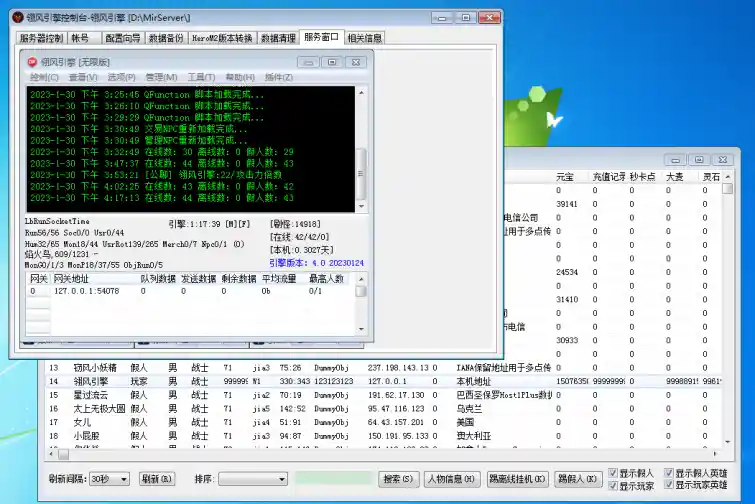Click the 本机地址 cell
The image size is (755, 504).
[x=474, y=382]
